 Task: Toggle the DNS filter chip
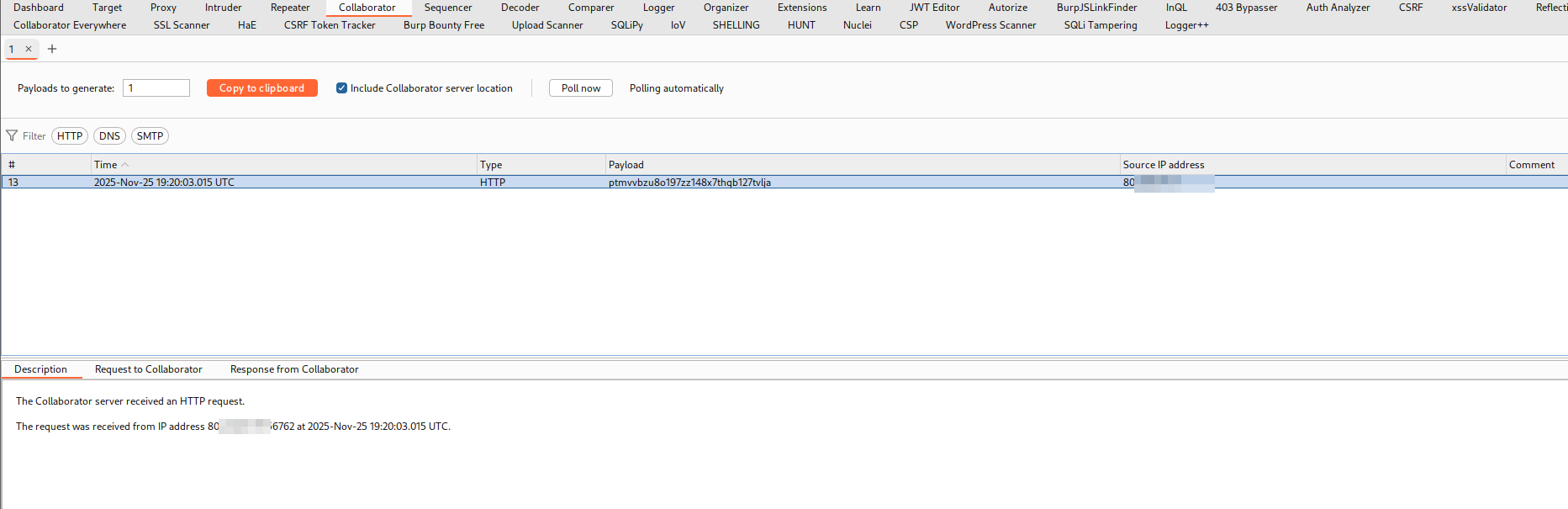tap(109, 136)
